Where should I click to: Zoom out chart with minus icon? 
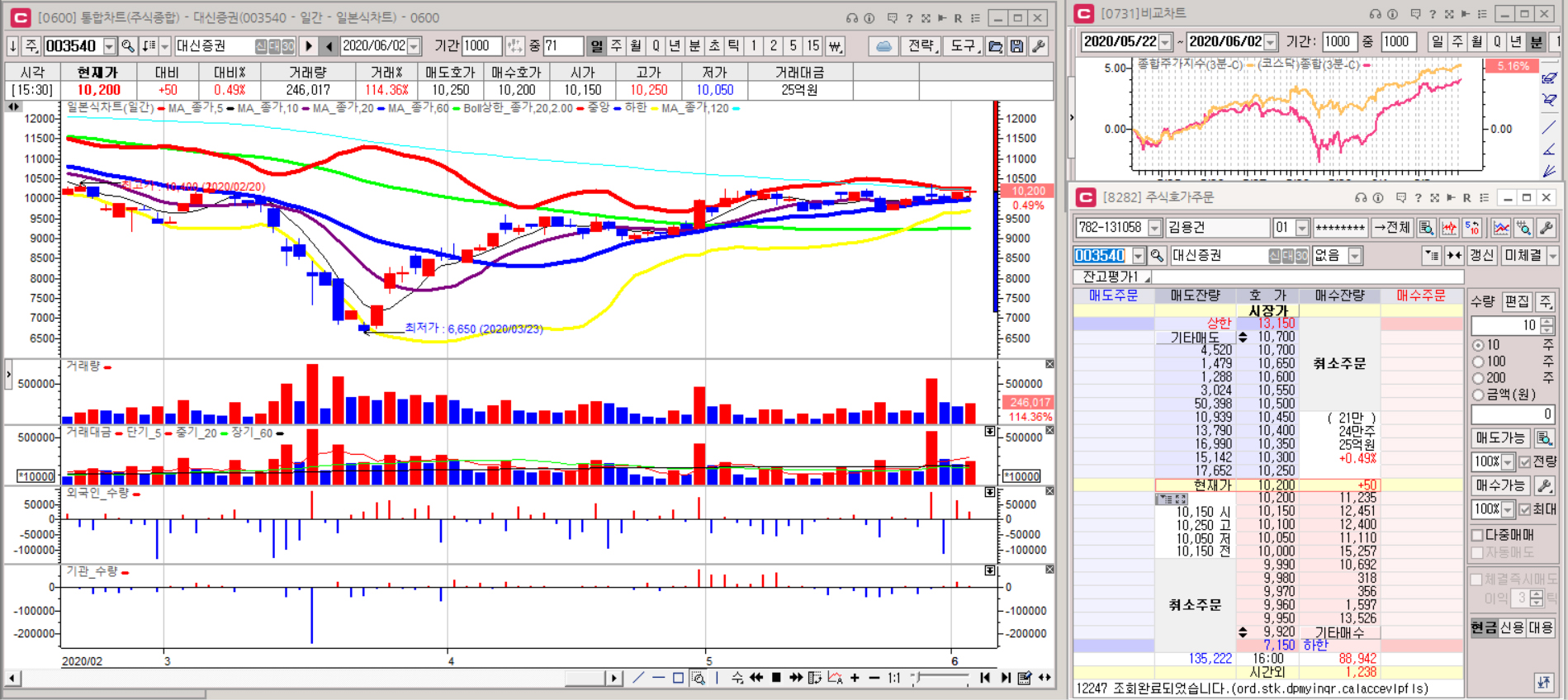(x=874, y=678)
